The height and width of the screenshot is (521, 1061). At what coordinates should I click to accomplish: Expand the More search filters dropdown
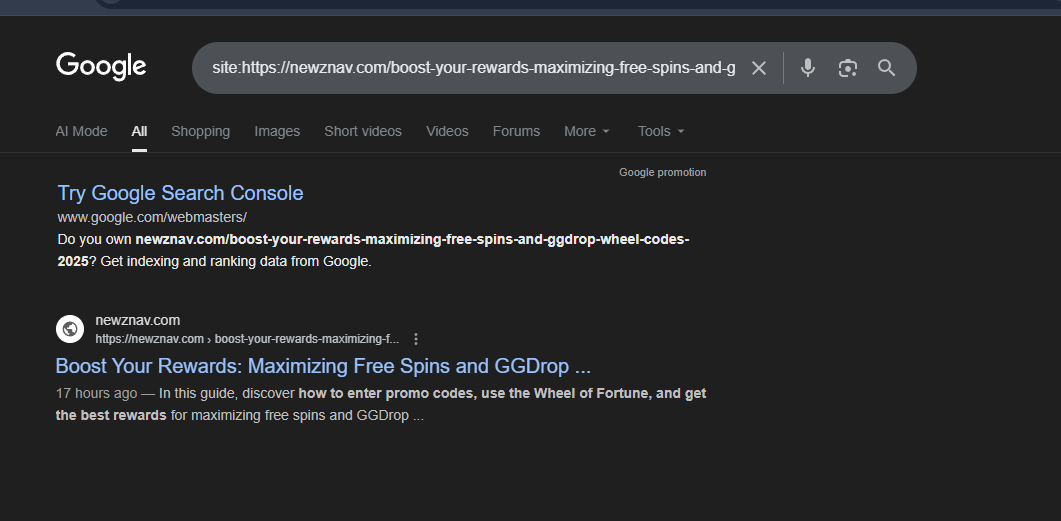[586, 131]
